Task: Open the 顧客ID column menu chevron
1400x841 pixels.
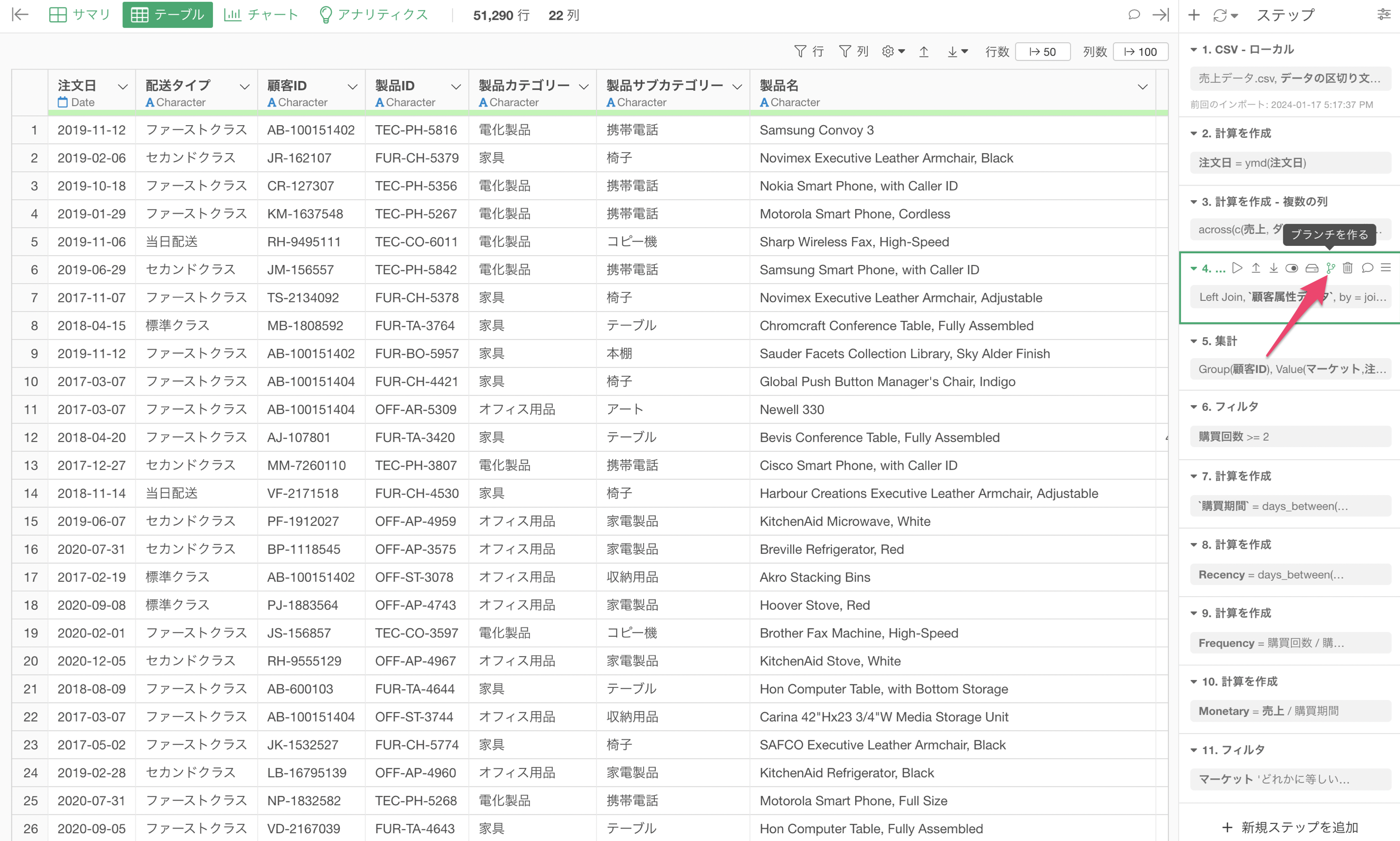Action: coord(352,87)
